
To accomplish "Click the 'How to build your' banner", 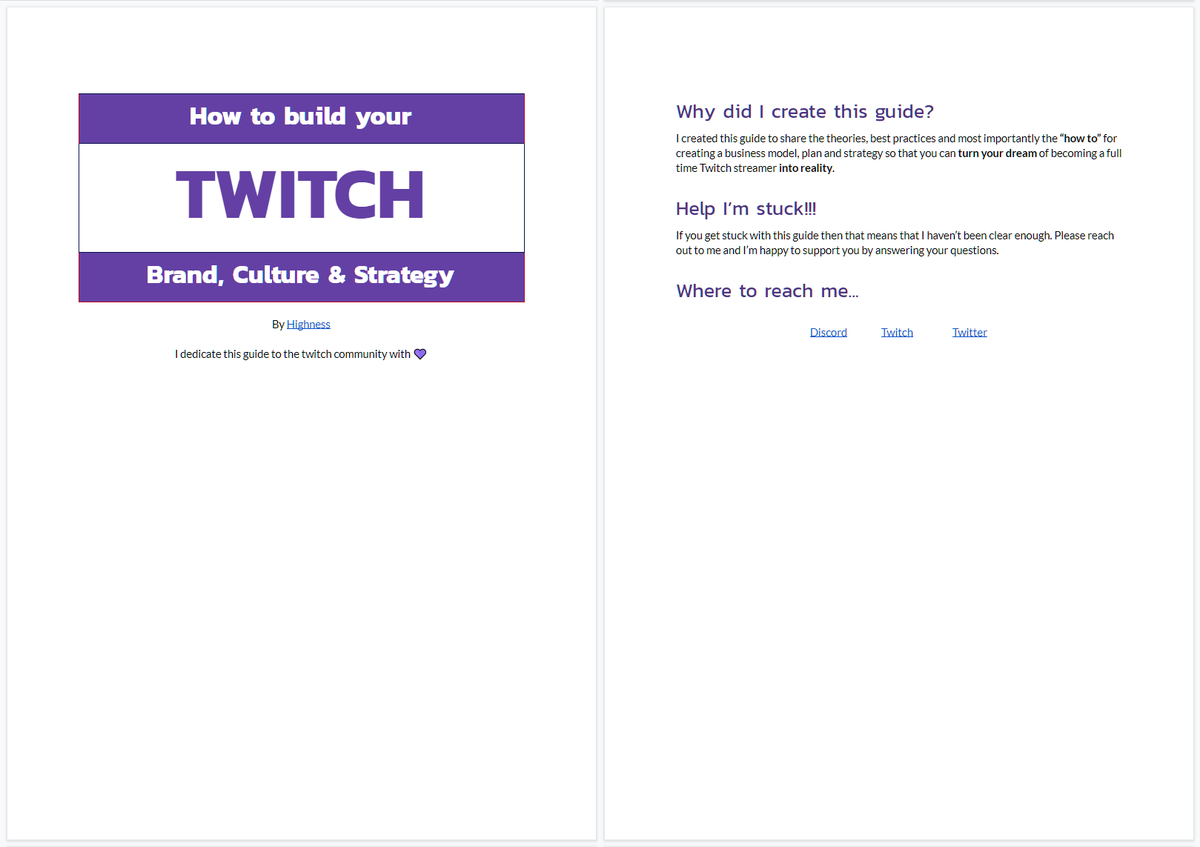I will 301,118.
